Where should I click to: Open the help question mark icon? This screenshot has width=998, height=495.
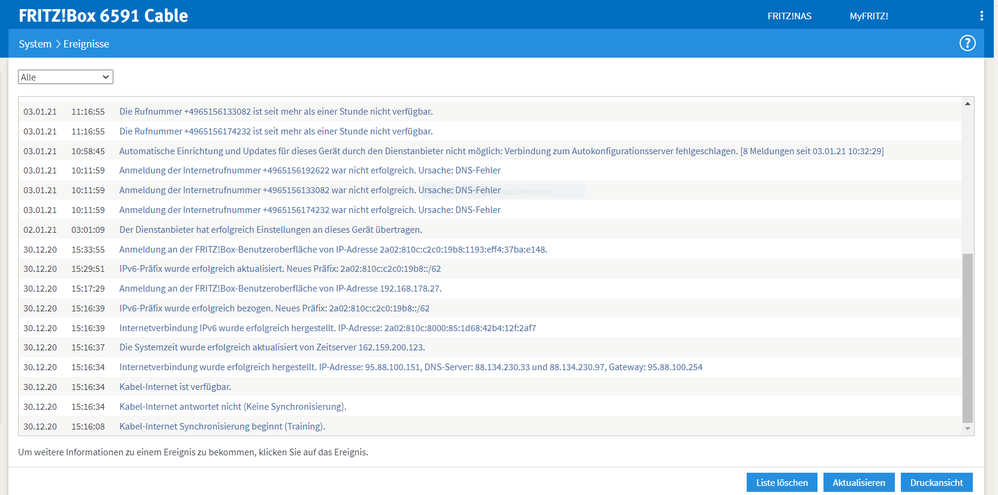click(967, 43)
